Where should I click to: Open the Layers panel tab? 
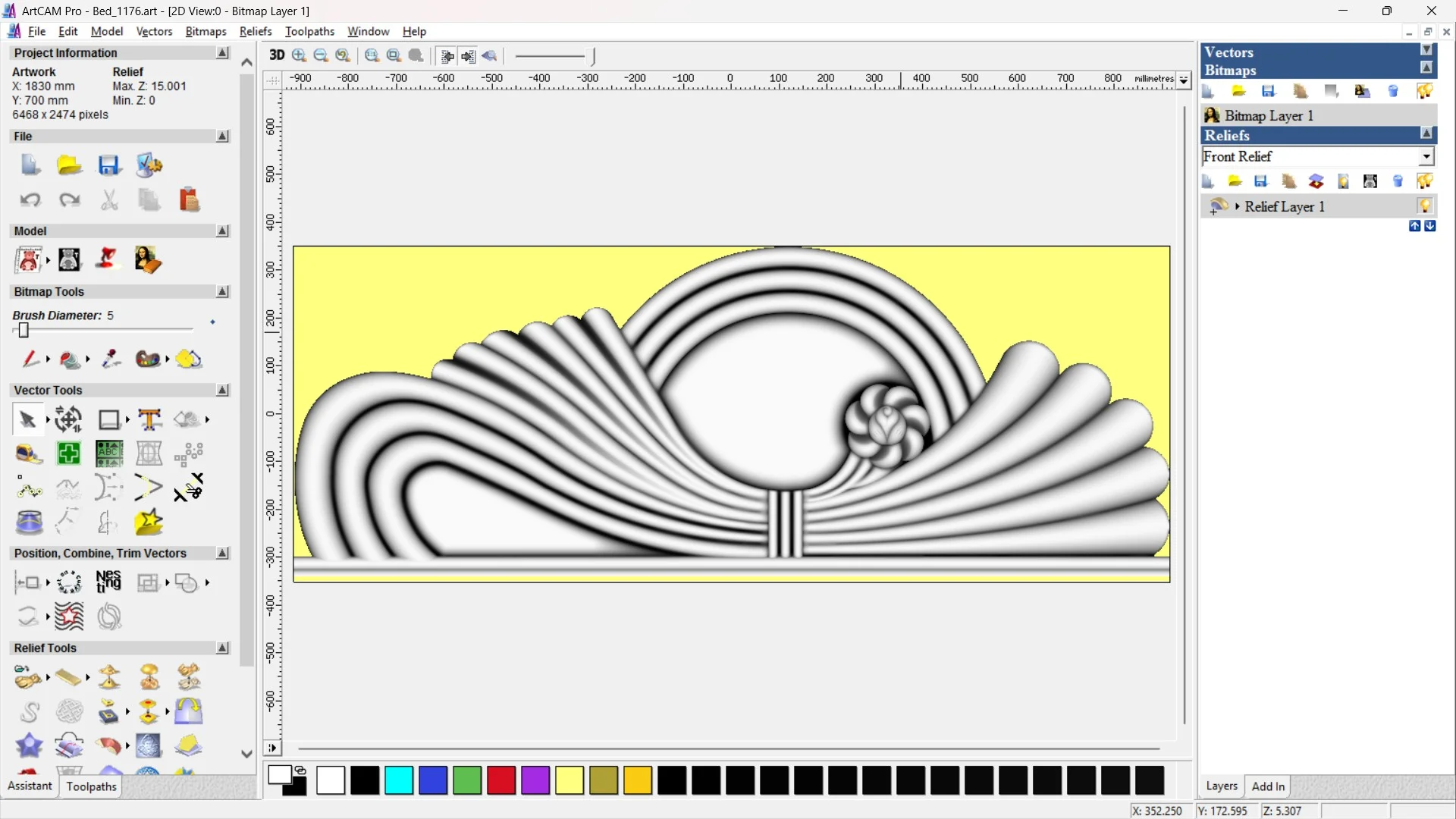tap(1222, 786)
